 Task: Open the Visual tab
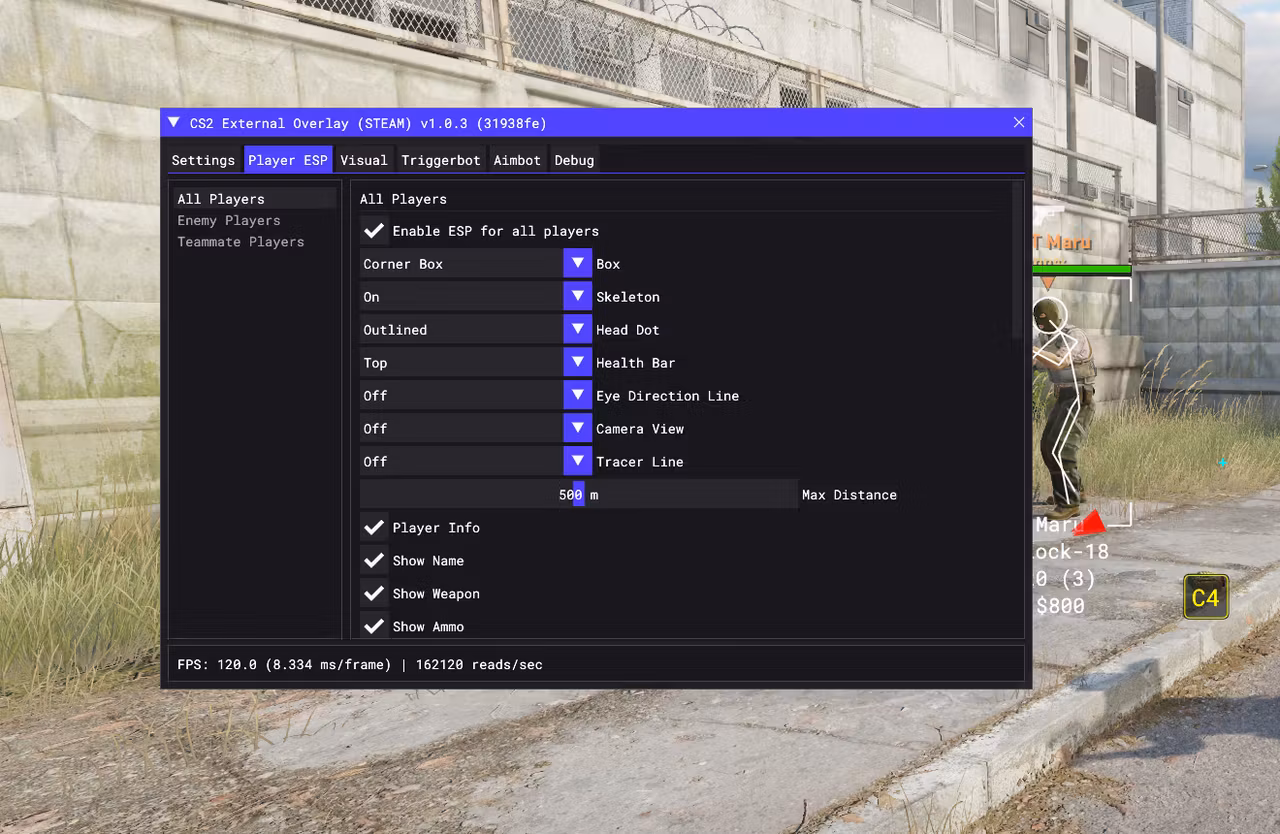coord(364,160)
